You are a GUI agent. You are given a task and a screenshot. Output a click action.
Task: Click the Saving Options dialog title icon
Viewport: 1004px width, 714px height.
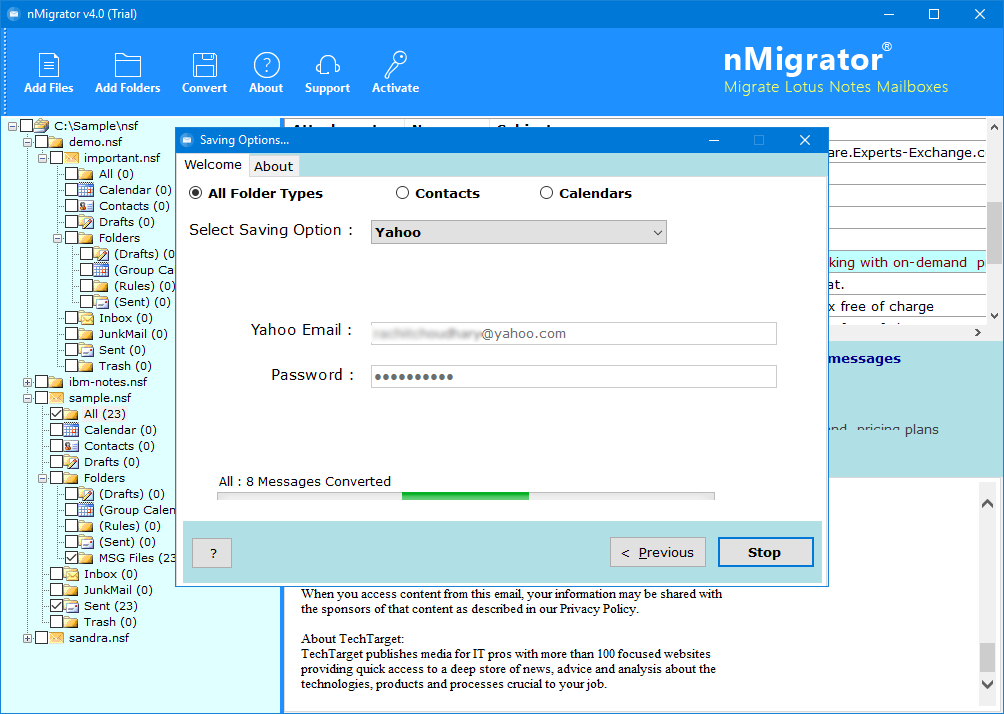pyautogui.click(x=187, y=140)
